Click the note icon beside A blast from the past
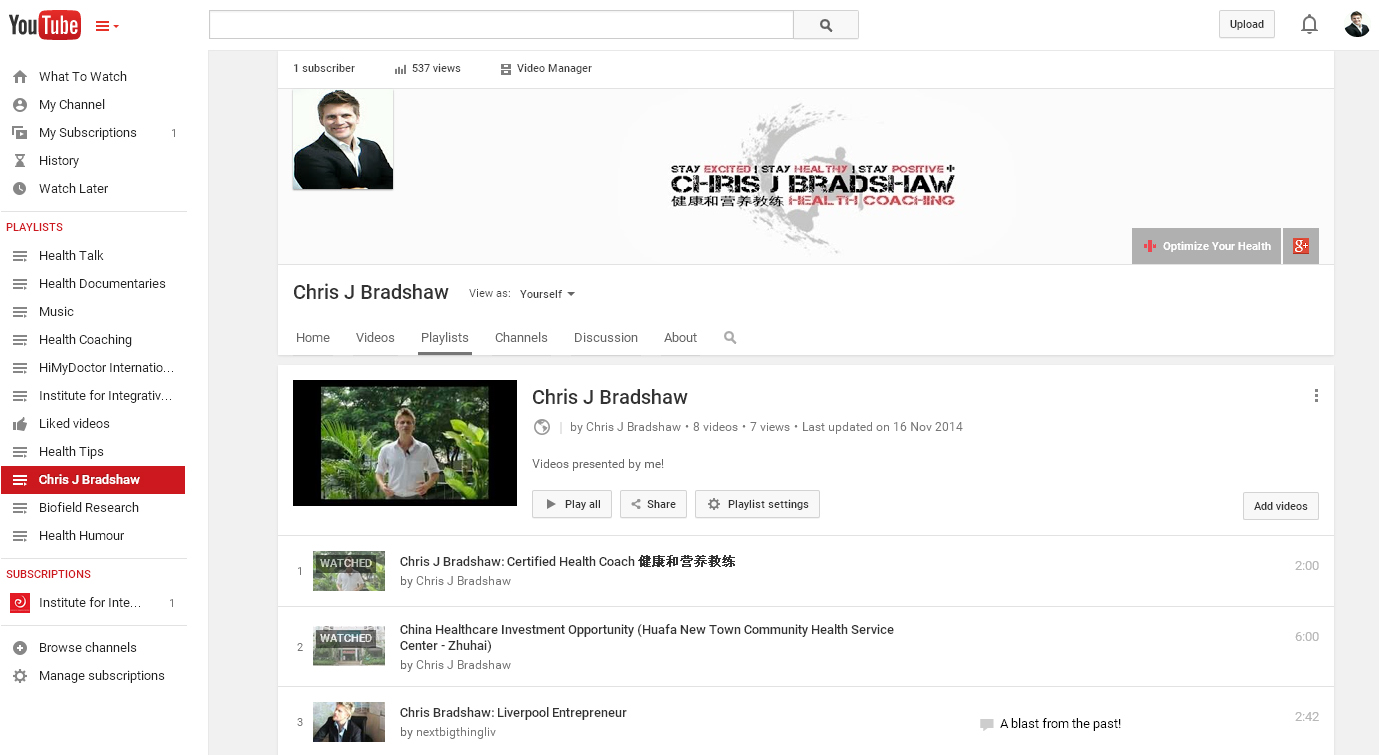Screen dimensions: 1379x755 pyautogui.click(x=987, y=724)
